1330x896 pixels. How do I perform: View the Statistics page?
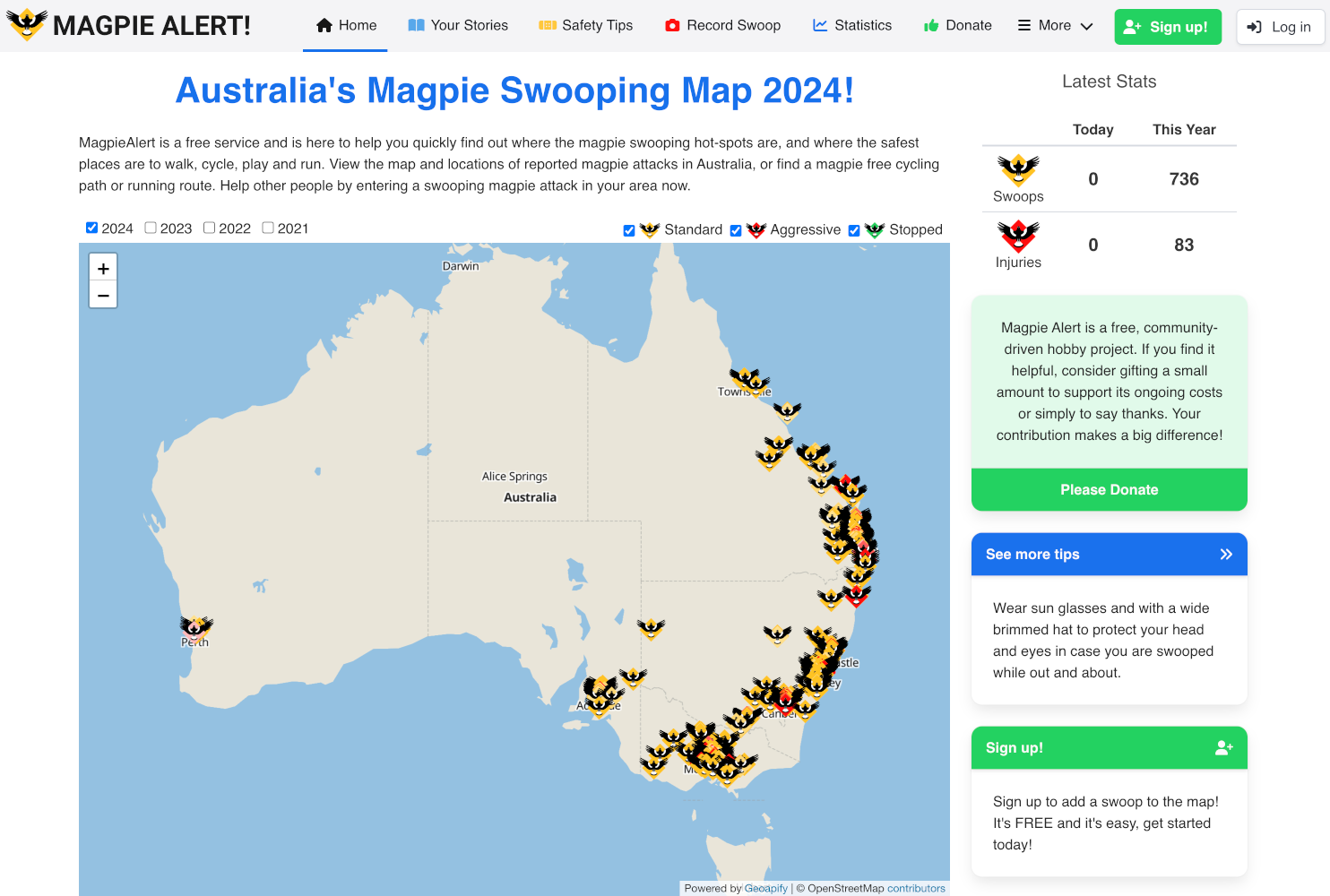pyautogui.click(x=852, y=25)
